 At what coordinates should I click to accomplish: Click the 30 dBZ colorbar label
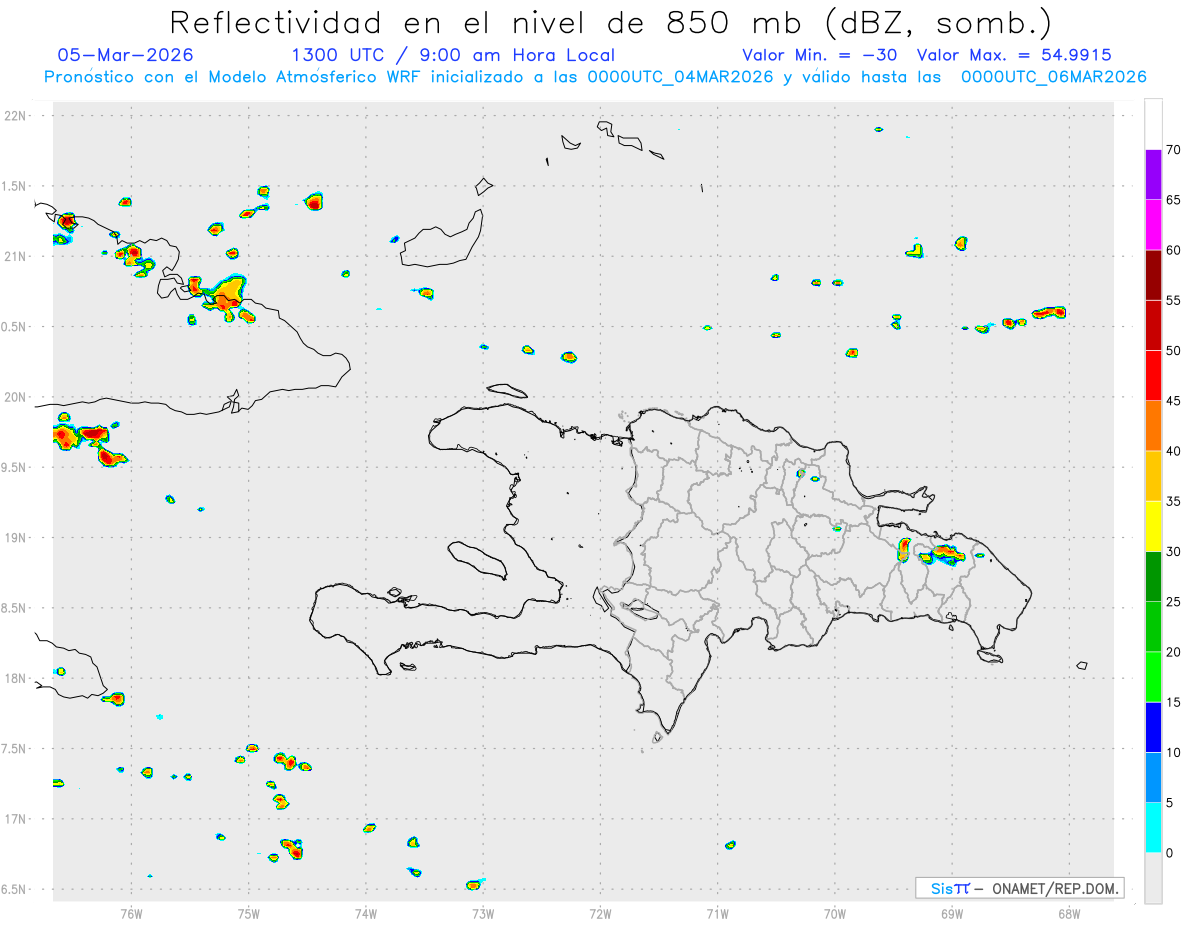[1174, 552]
